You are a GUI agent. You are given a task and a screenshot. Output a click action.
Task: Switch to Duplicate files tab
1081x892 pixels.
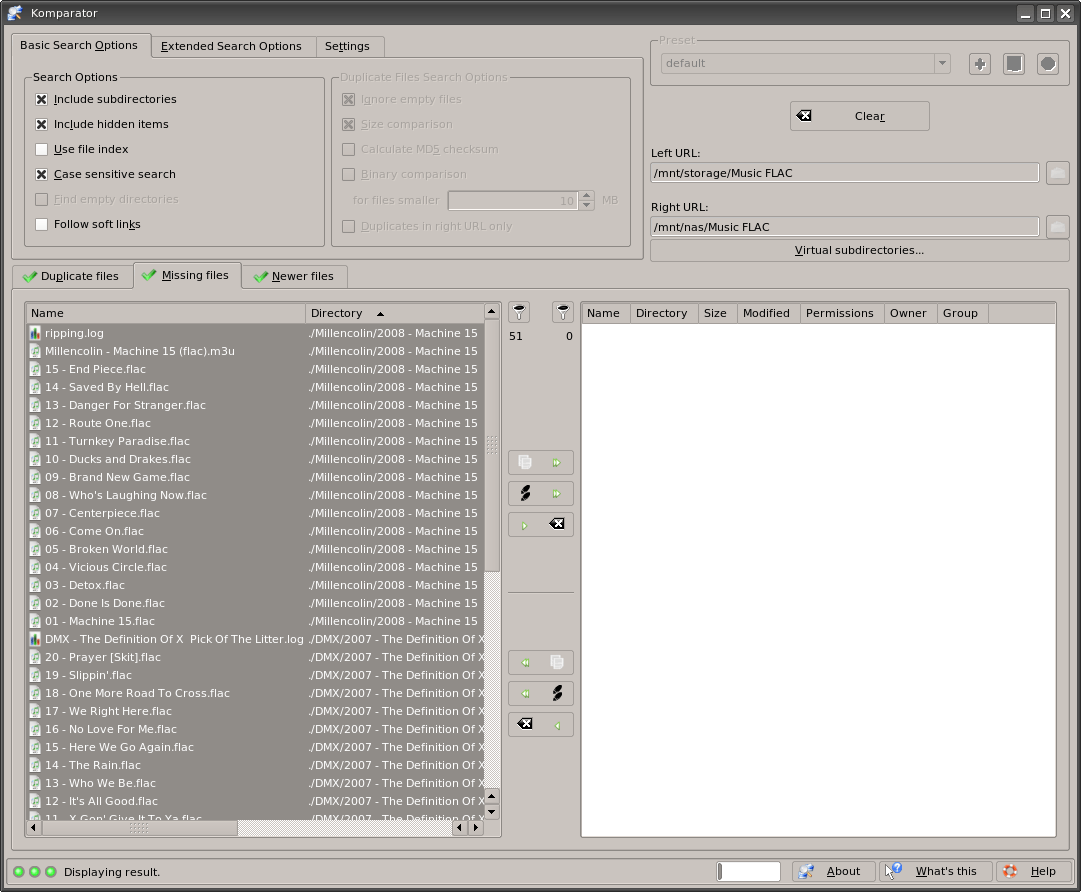(72, 276)
